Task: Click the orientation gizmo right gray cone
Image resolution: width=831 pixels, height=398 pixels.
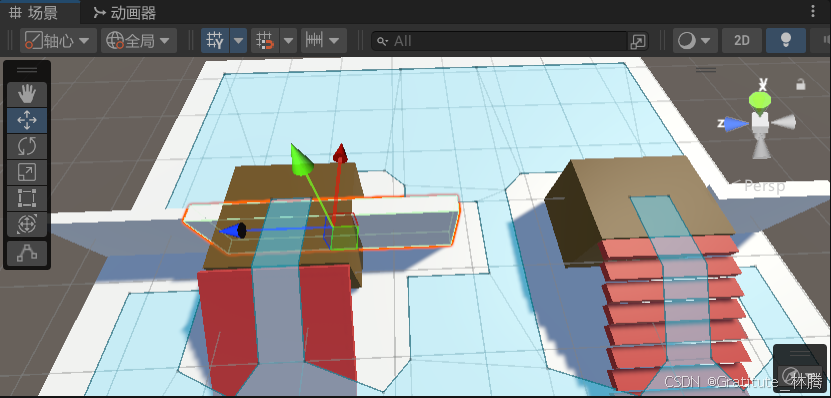Action: click(x=784, y=123)
